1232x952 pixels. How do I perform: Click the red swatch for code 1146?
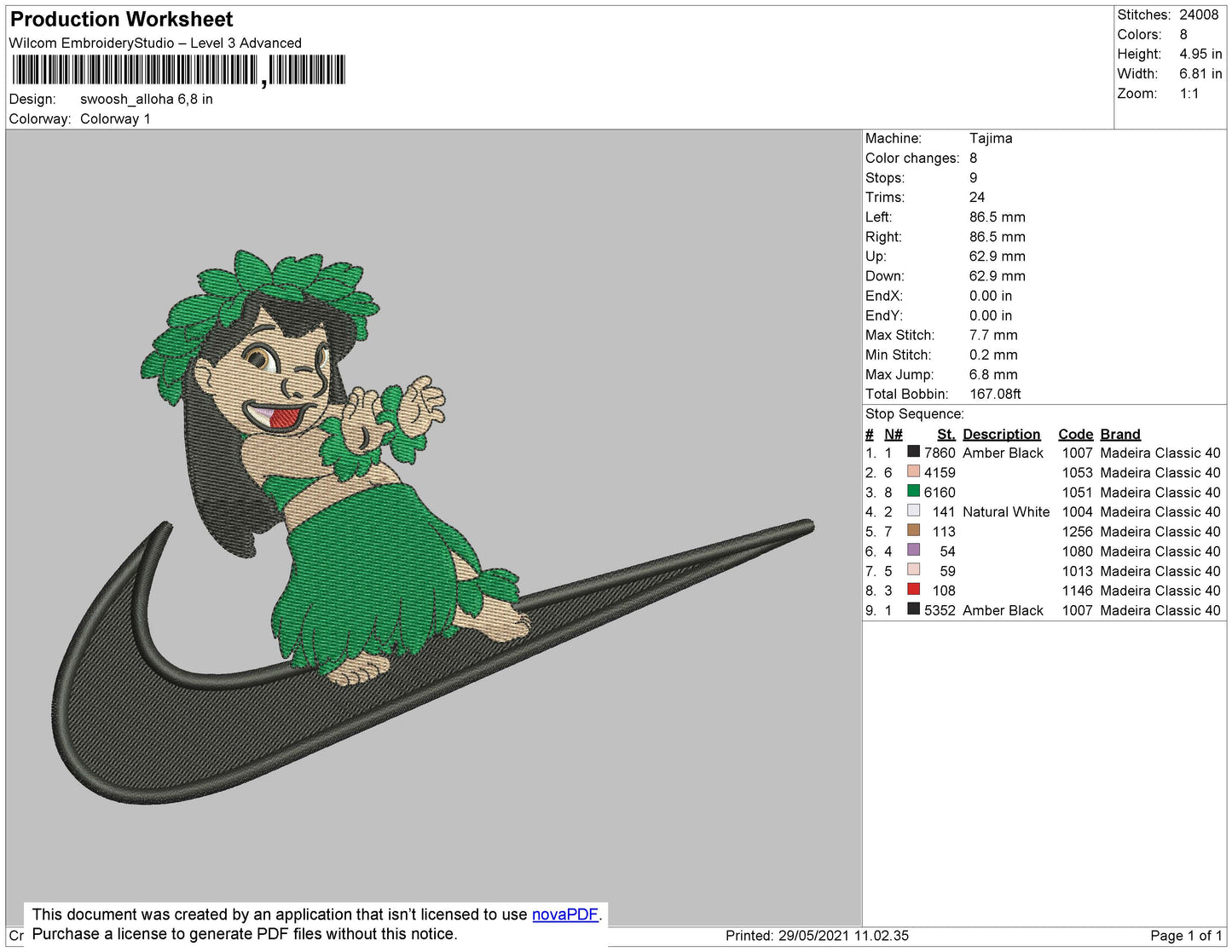pos(913,589)
